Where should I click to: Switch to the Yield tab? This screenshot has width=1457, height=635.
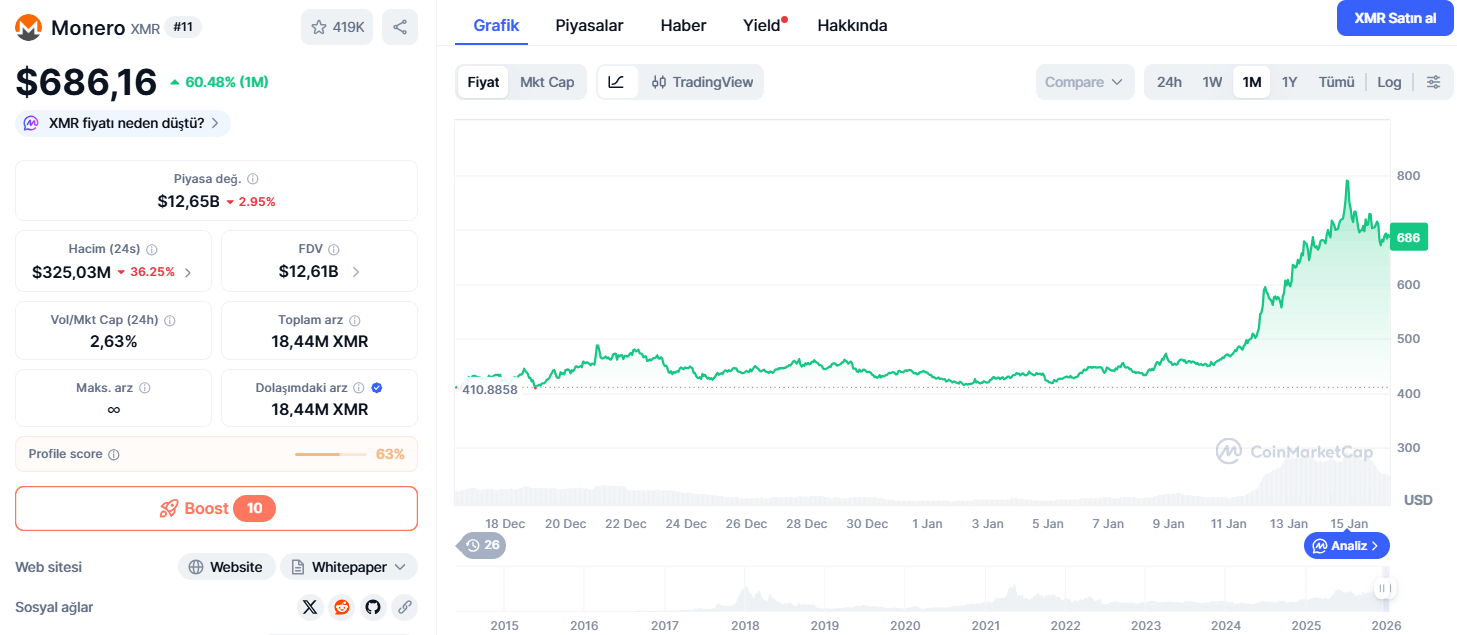point(763,25)
